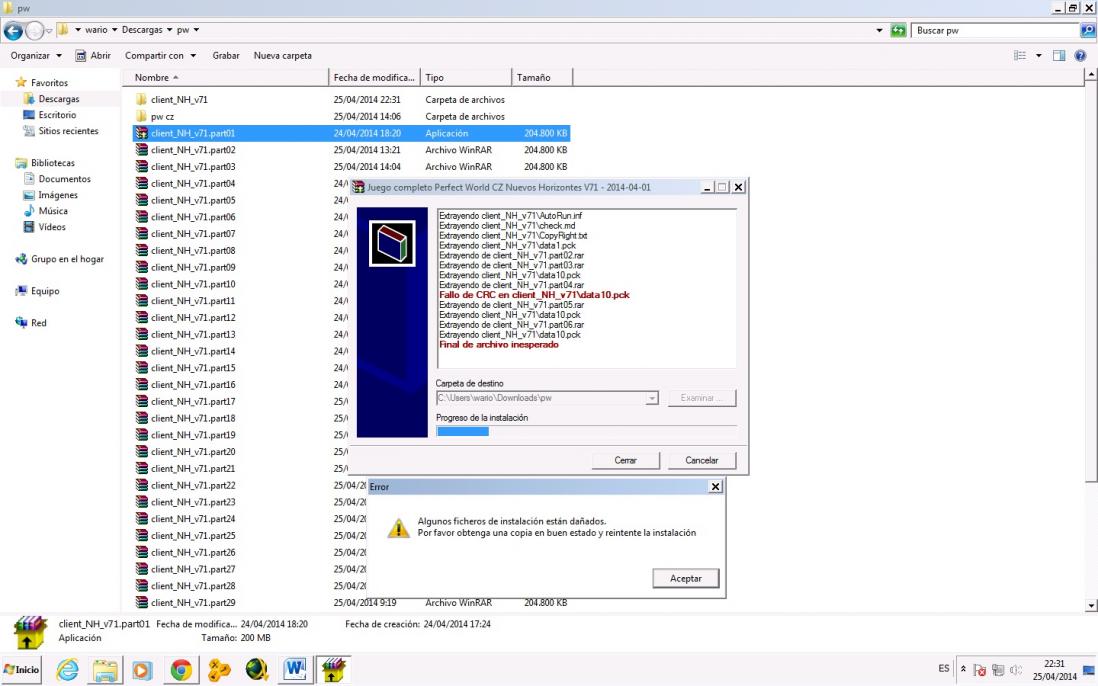Open Microsoft Word taskbar icon

pyautogui.click(x=295, y=670)
